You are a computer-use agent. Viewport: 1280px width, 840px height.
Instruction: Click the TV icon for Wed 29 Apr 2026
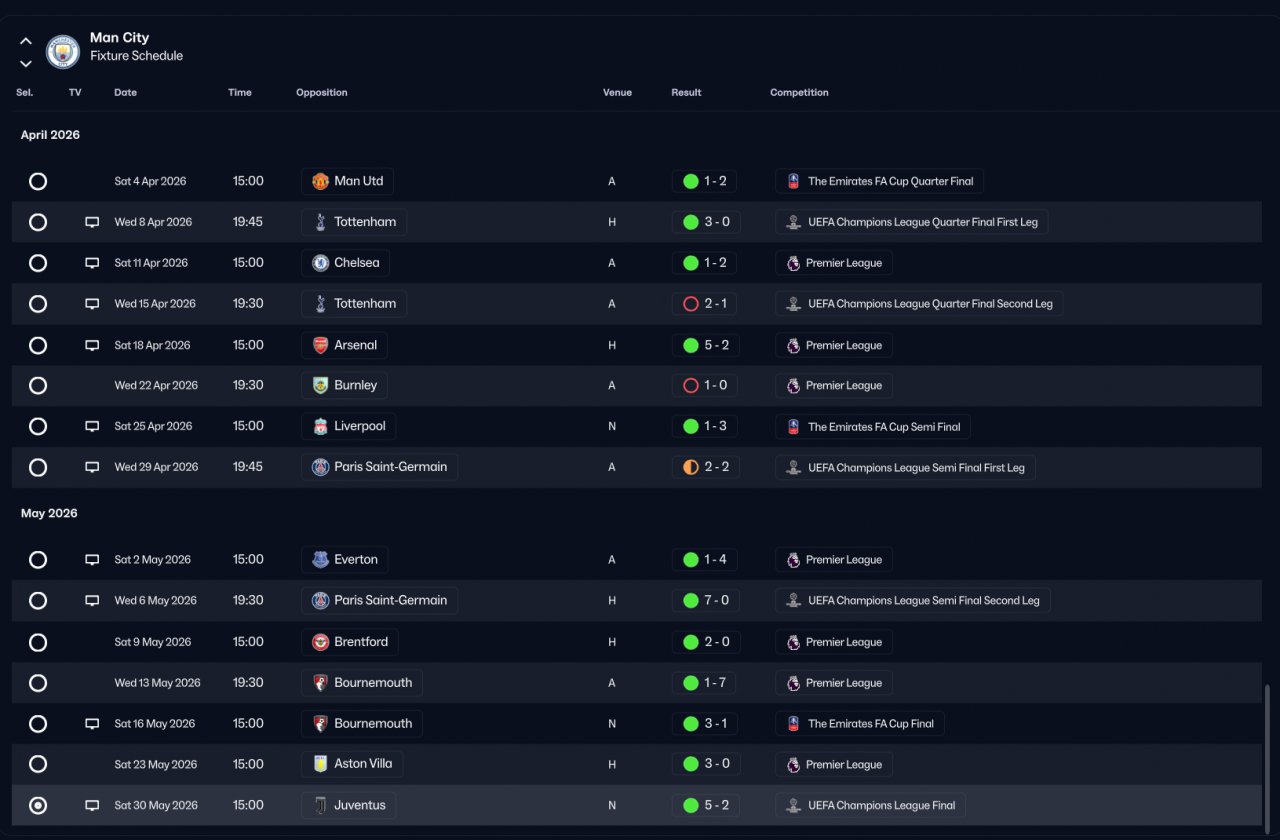coord(92,467)
